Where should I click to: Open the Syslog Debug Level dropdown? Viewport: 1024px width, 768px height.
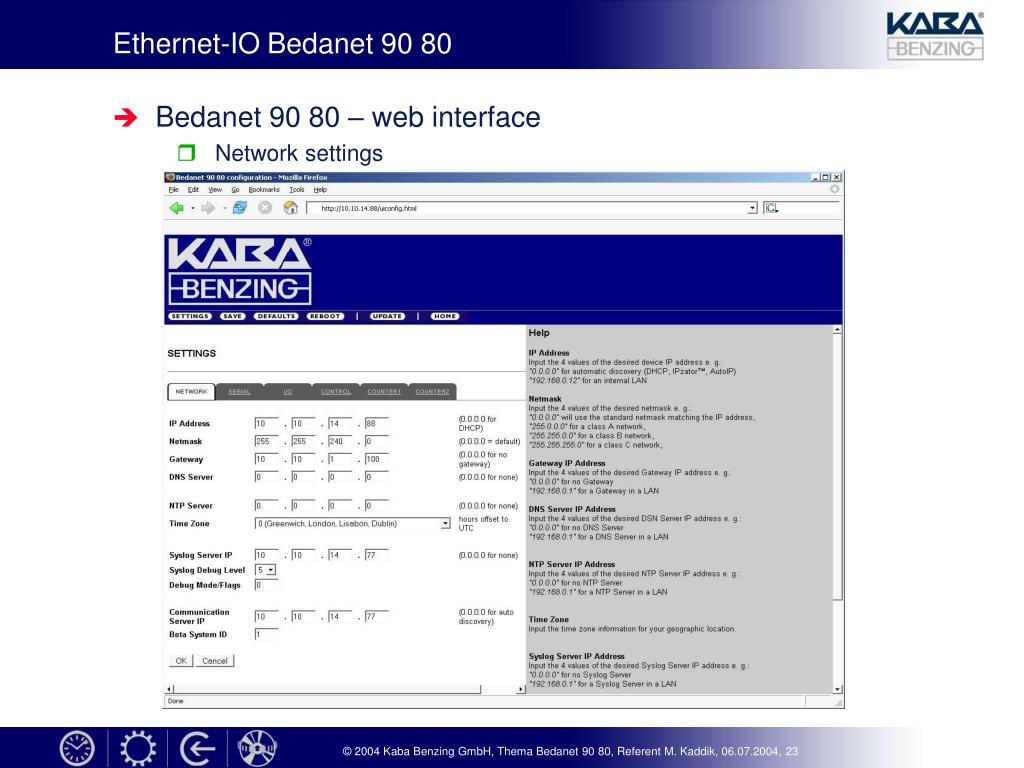tap(266, 570)
